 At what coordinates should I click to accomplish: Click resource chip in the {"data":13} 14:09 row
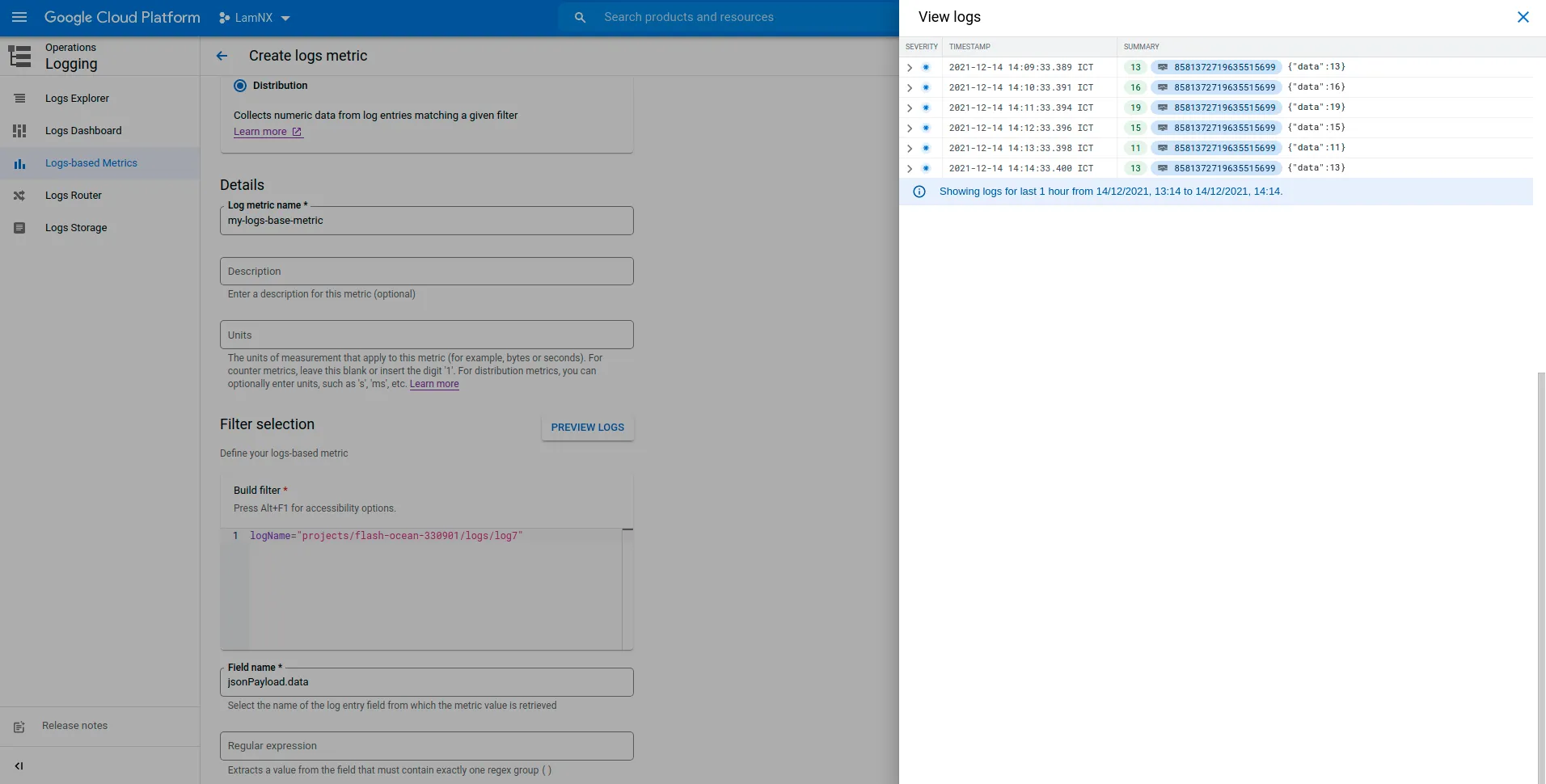pos(1216,67)
